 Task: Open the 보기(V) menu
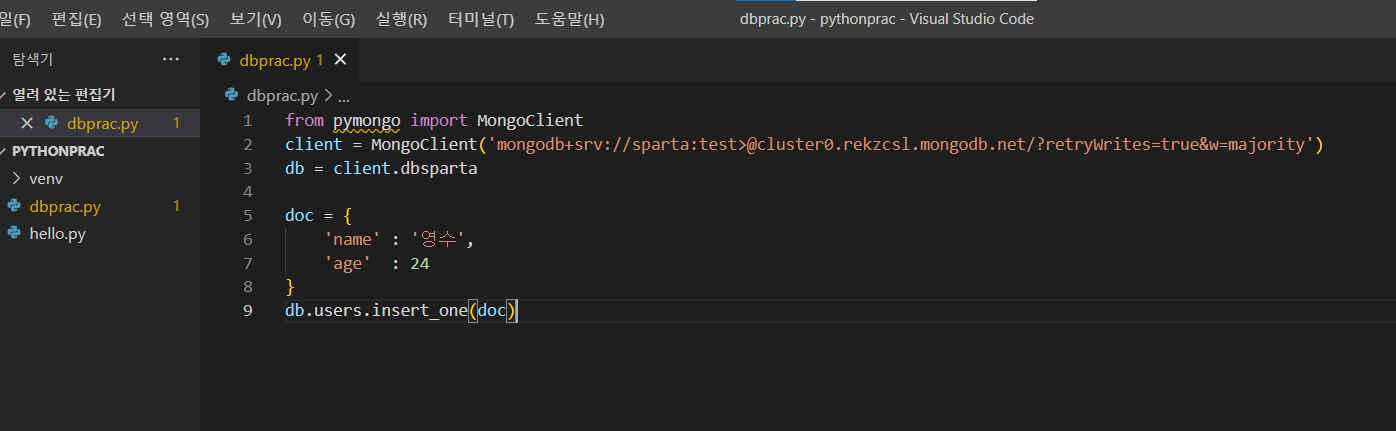click(x=255, y=19)
